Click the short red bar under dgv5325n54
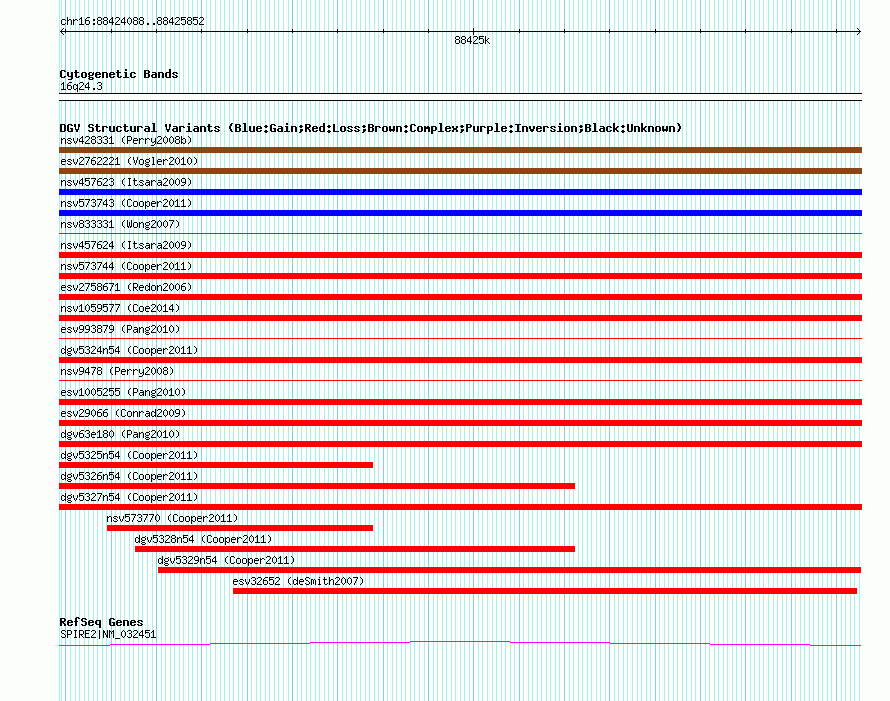Screen dimensions: 890x701 [x=216, y=465]
